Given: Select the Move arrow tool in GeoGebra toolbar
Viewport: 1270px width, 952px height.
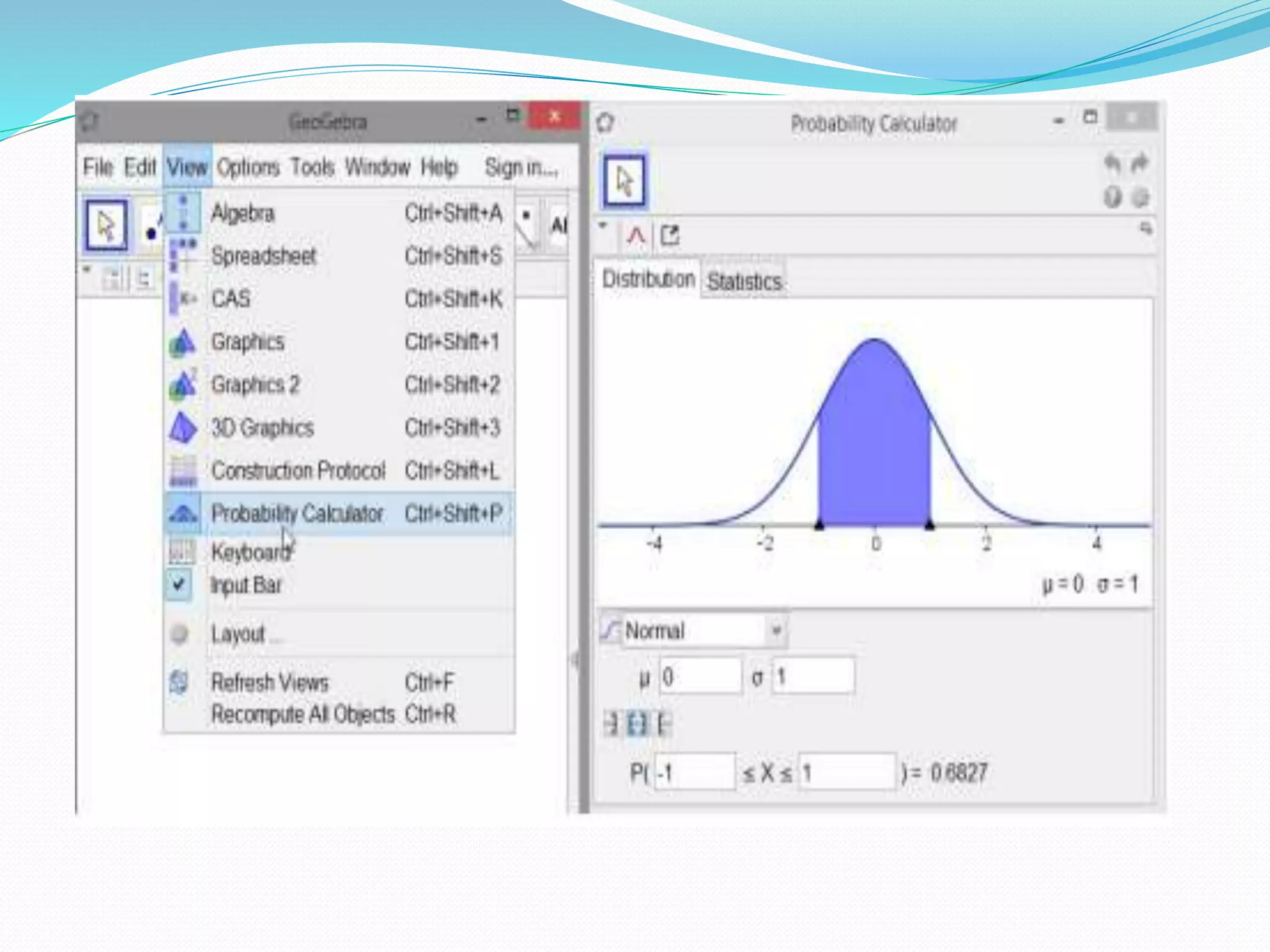Looking at the screenshot, I should (x=106, y=225).
